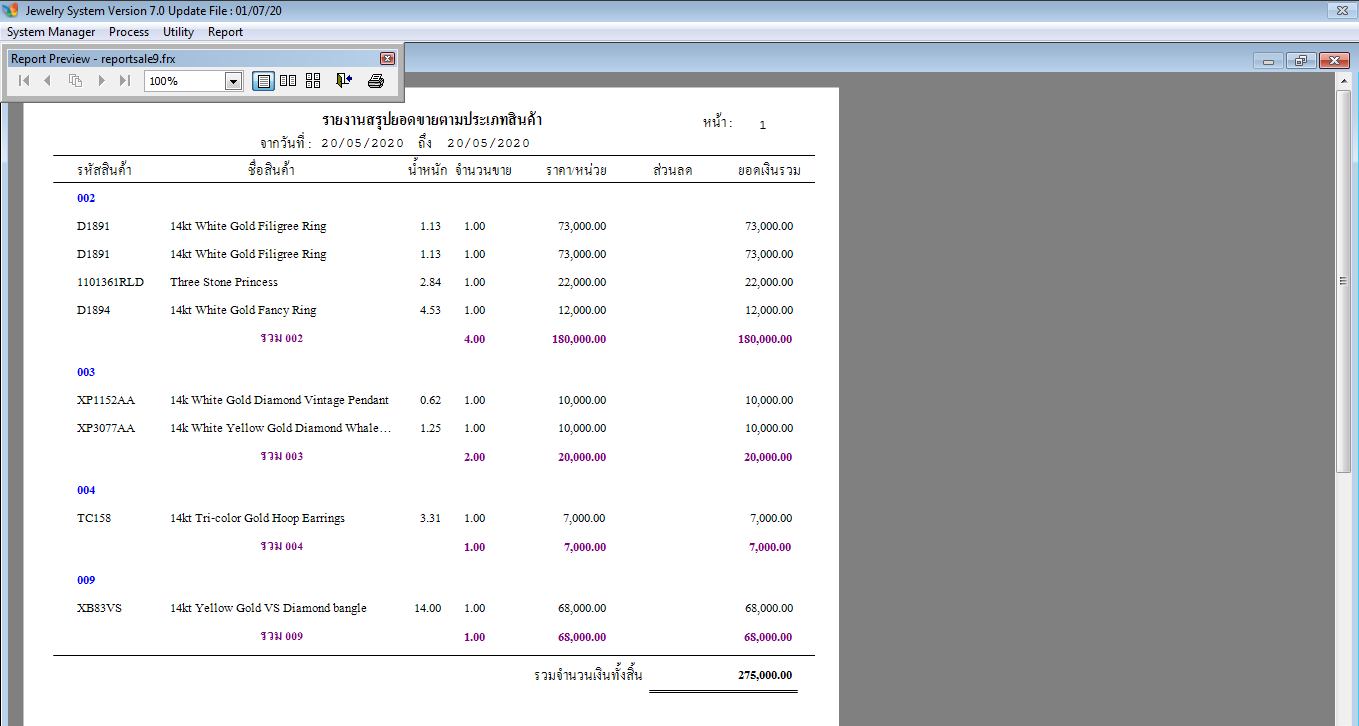1359x726 pixels.
Task: Click product code XP1152AA
Action: [106, 400]
